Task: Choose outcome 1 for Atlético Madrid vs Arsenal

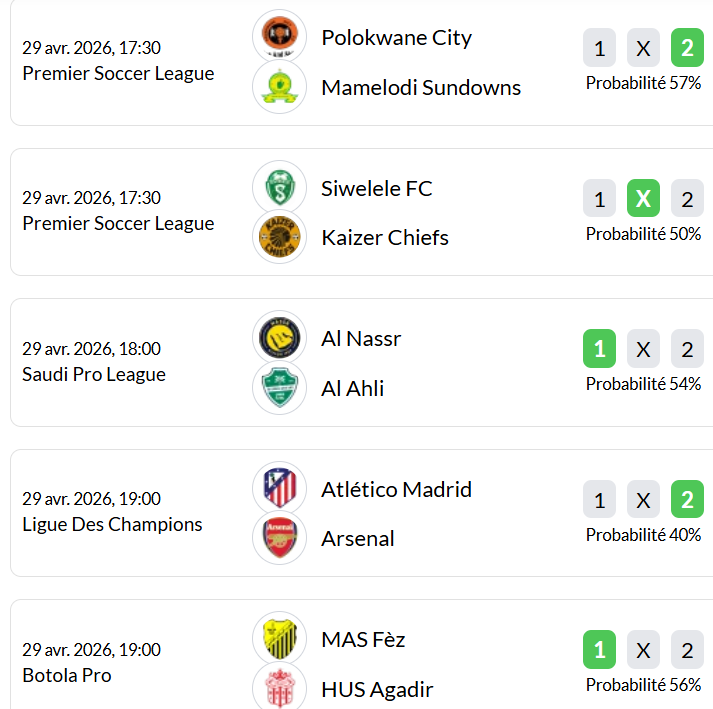Action: tap(599, 499)
